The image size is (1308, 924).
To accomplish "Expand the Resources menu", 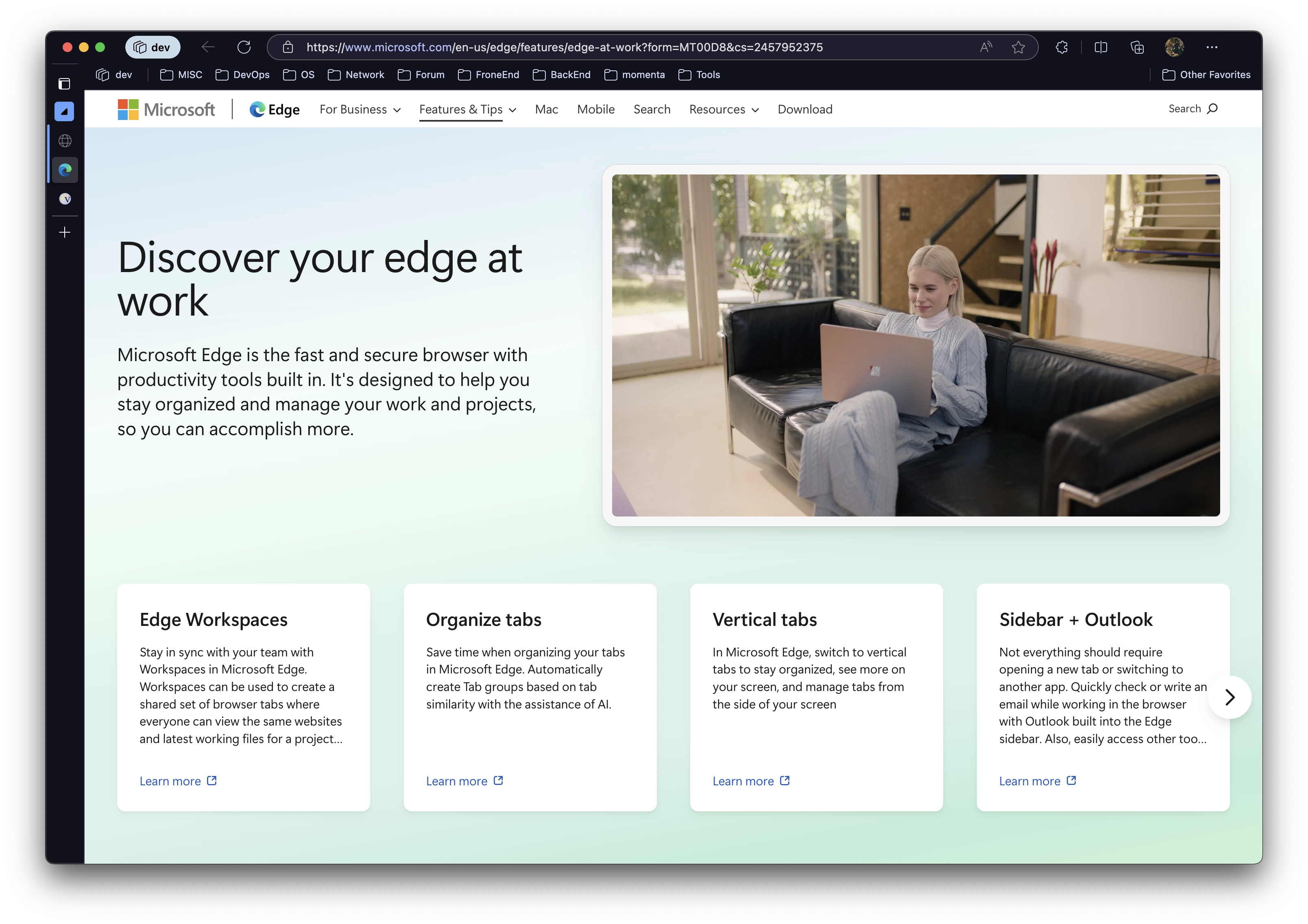I will click(724, 109).
